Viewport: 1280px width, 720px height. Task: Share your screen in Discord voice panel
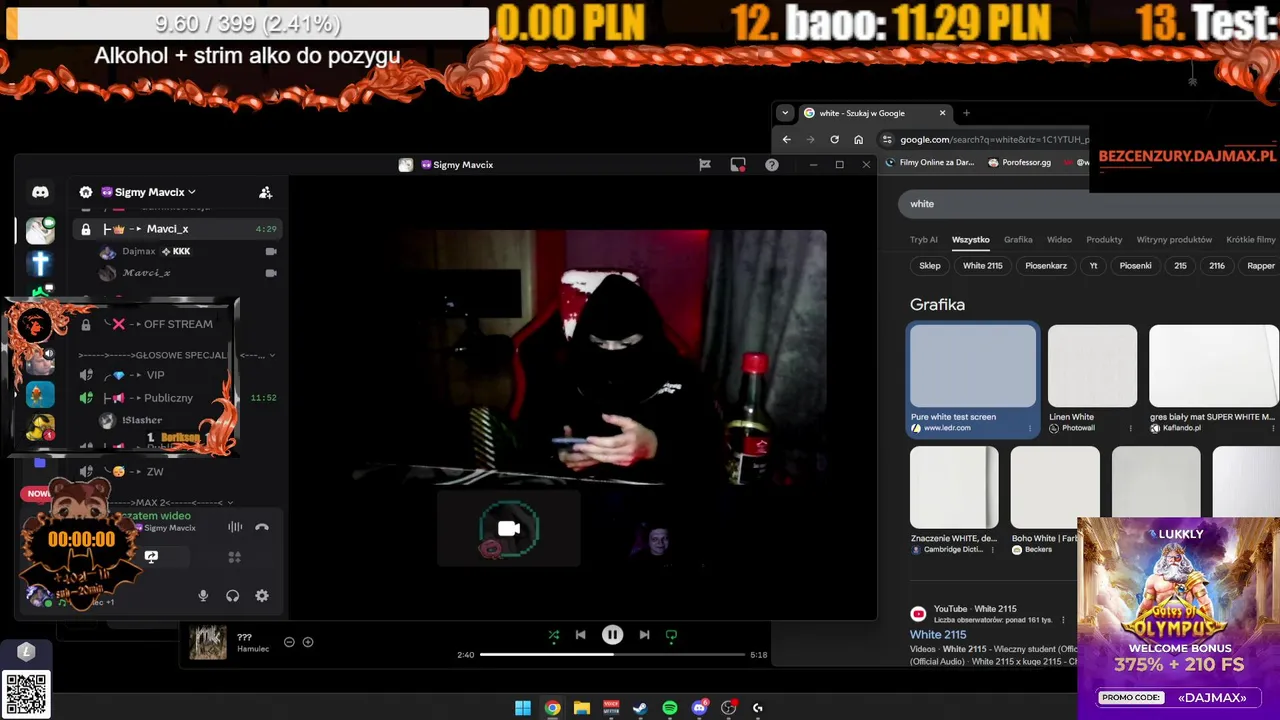coord(151,557)
